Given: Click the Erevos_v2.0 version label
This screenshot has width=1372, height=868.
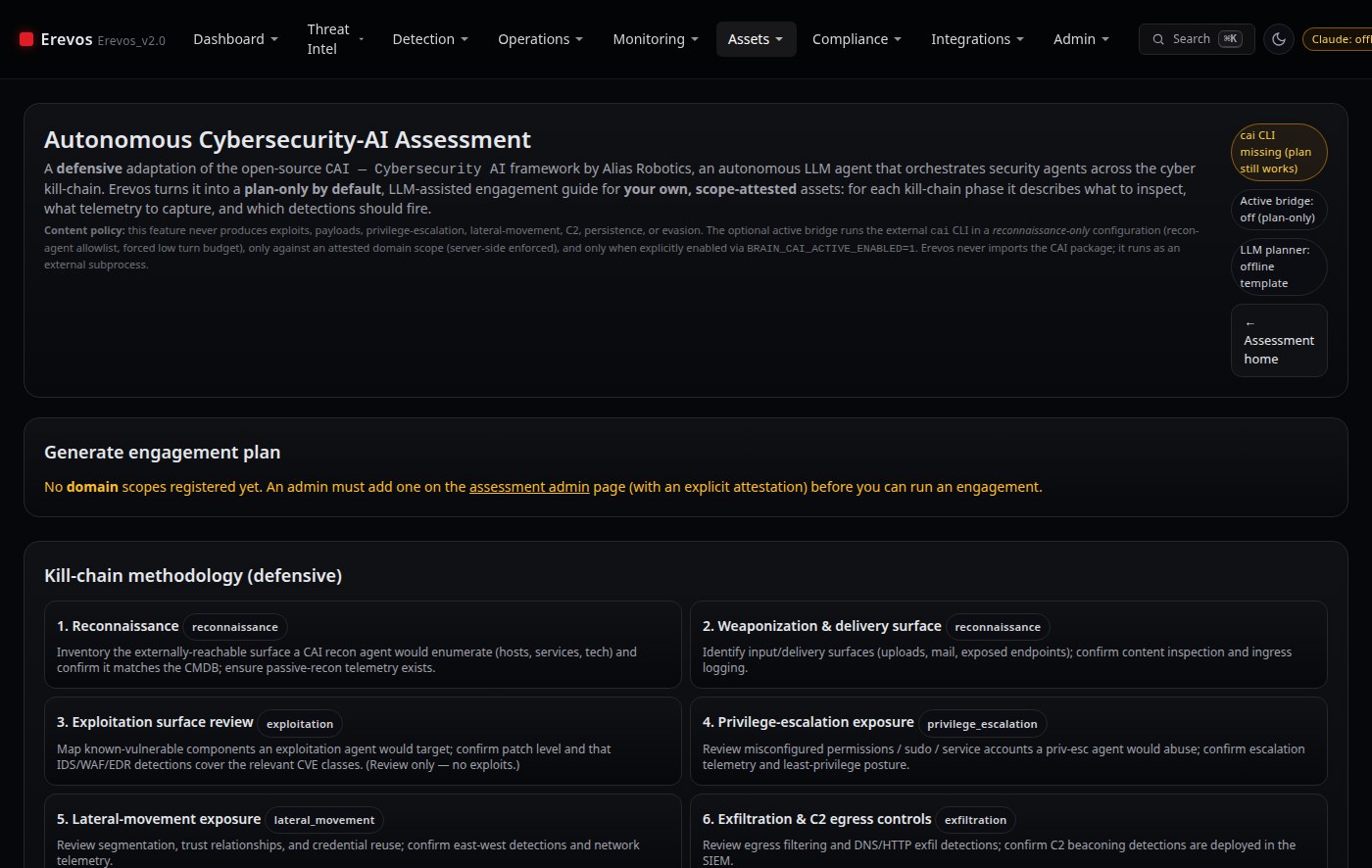Looking at the screenshot, I should click(131, 40).
